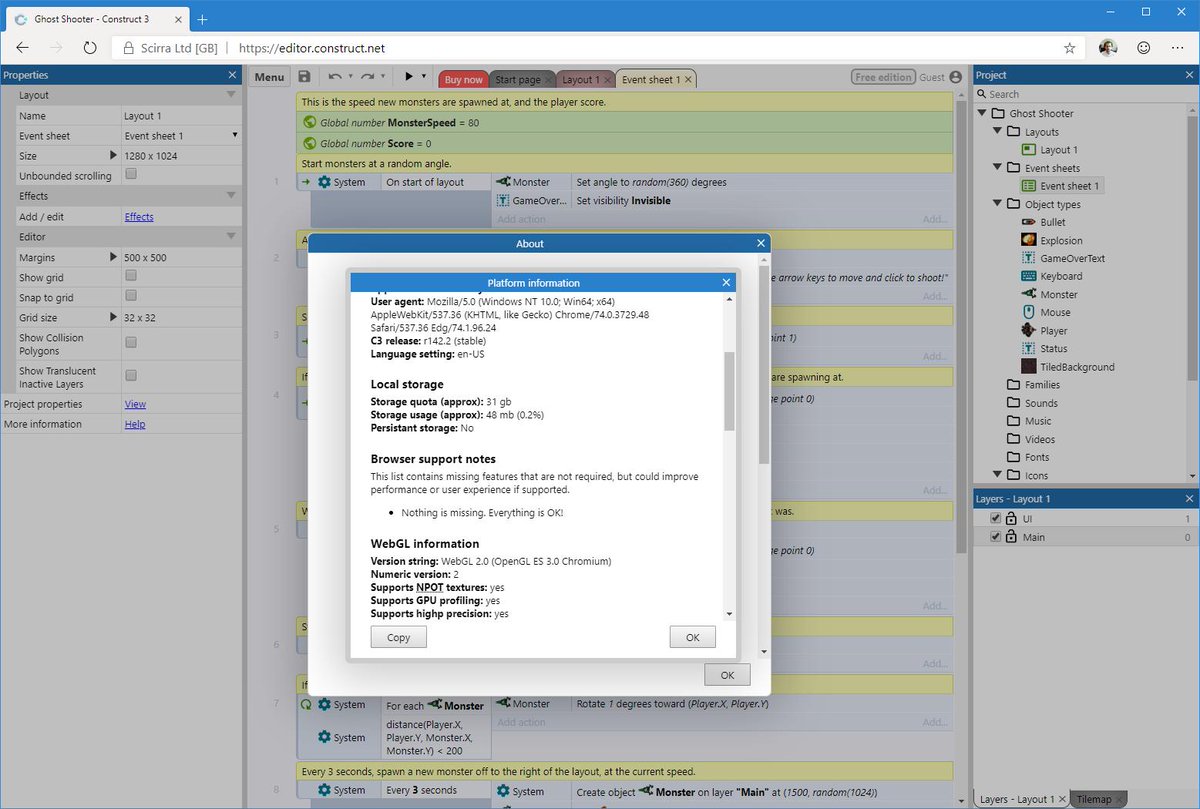1200x809 pixels.
Task: Collapse the Object types folder
Action: [x=997, y=204]
